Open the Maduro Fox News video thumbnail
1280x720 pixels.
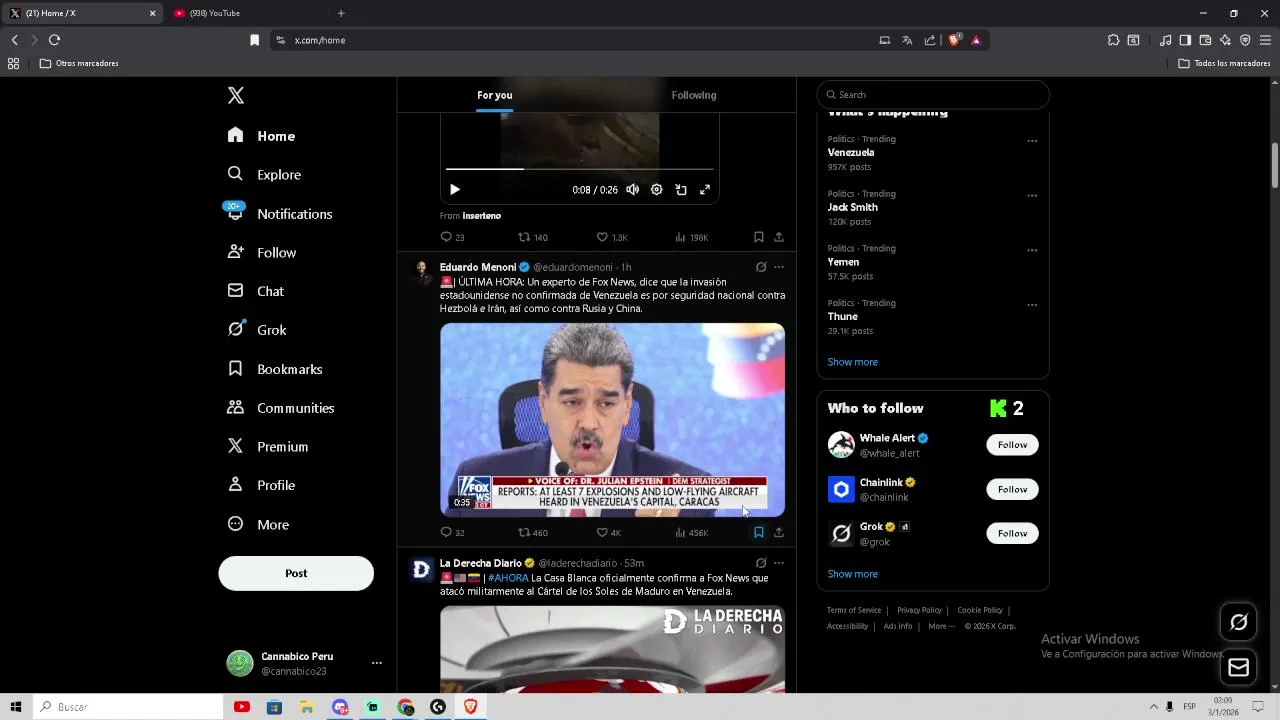pyautogui.click(x=612, y=420)
